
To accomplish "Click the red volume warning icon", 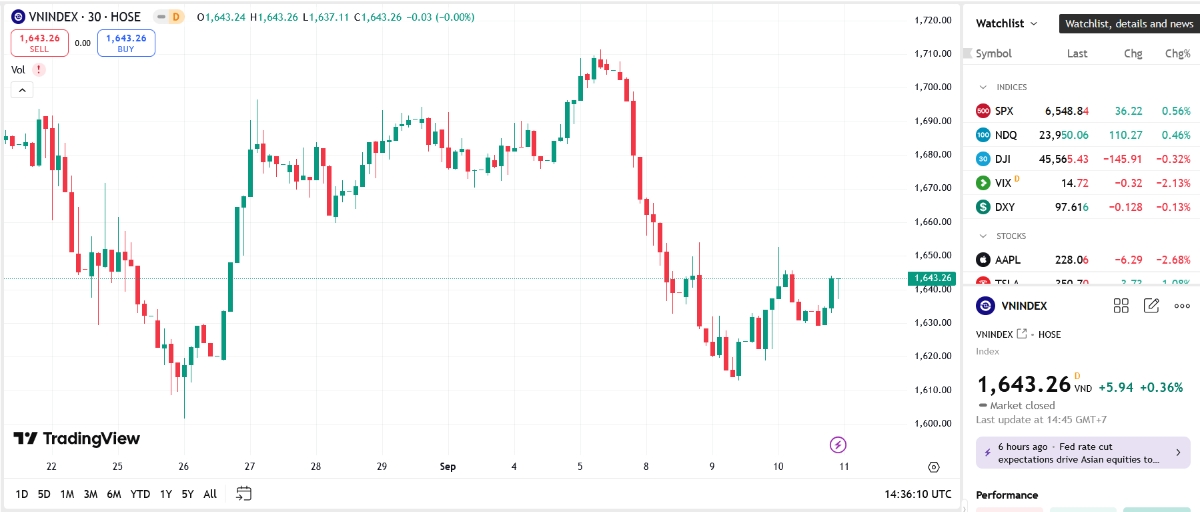I will point(39,70).
